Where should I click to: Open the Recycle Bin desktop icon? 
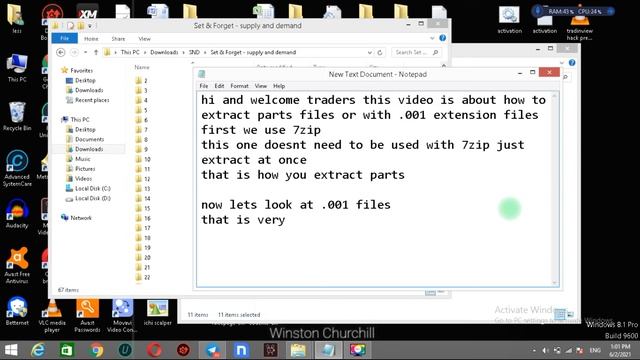[17, 117]
